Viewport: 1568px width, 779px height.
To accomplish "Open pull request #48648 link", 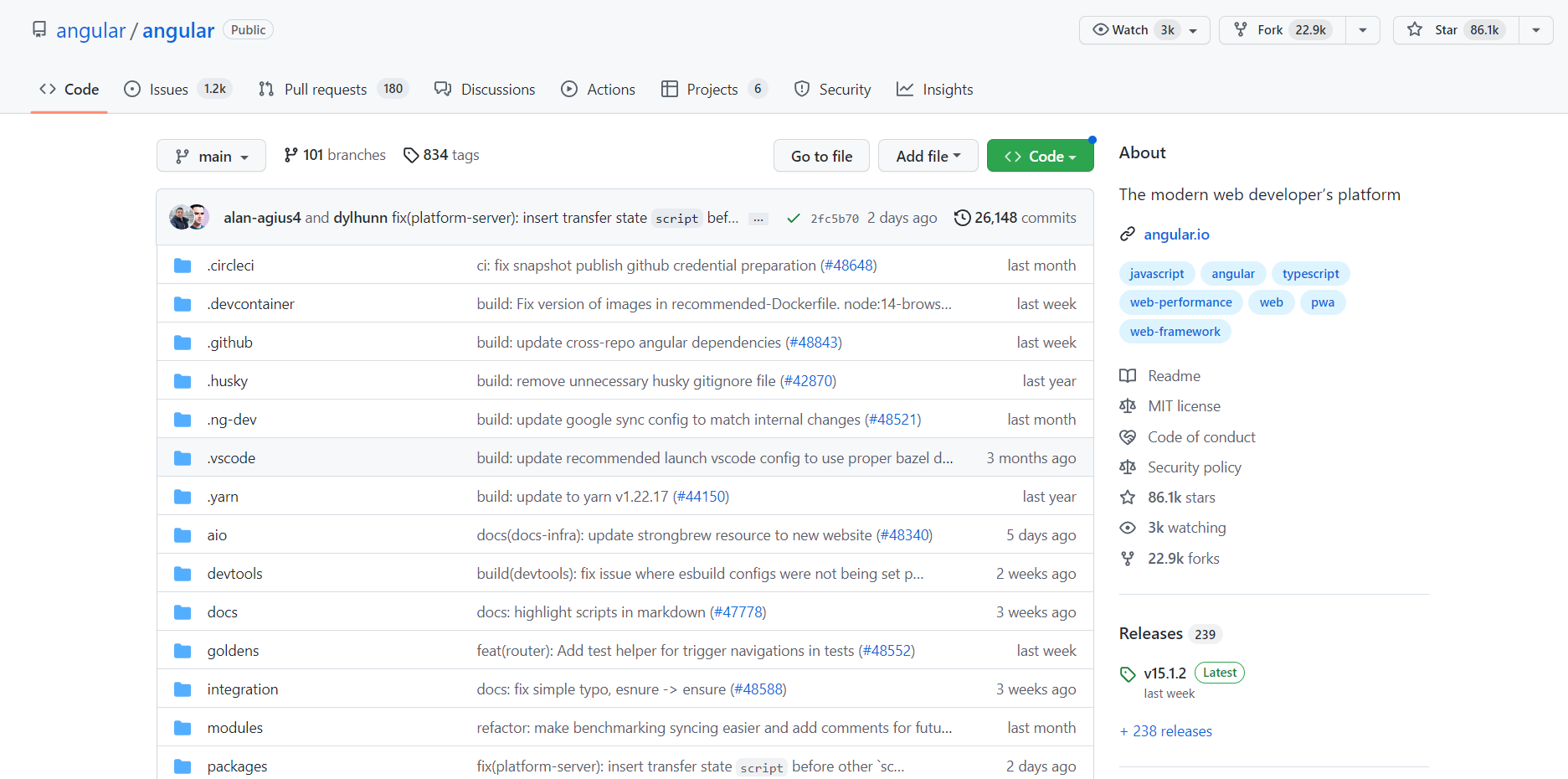I will pyautogui.click(x=849, y=266).
